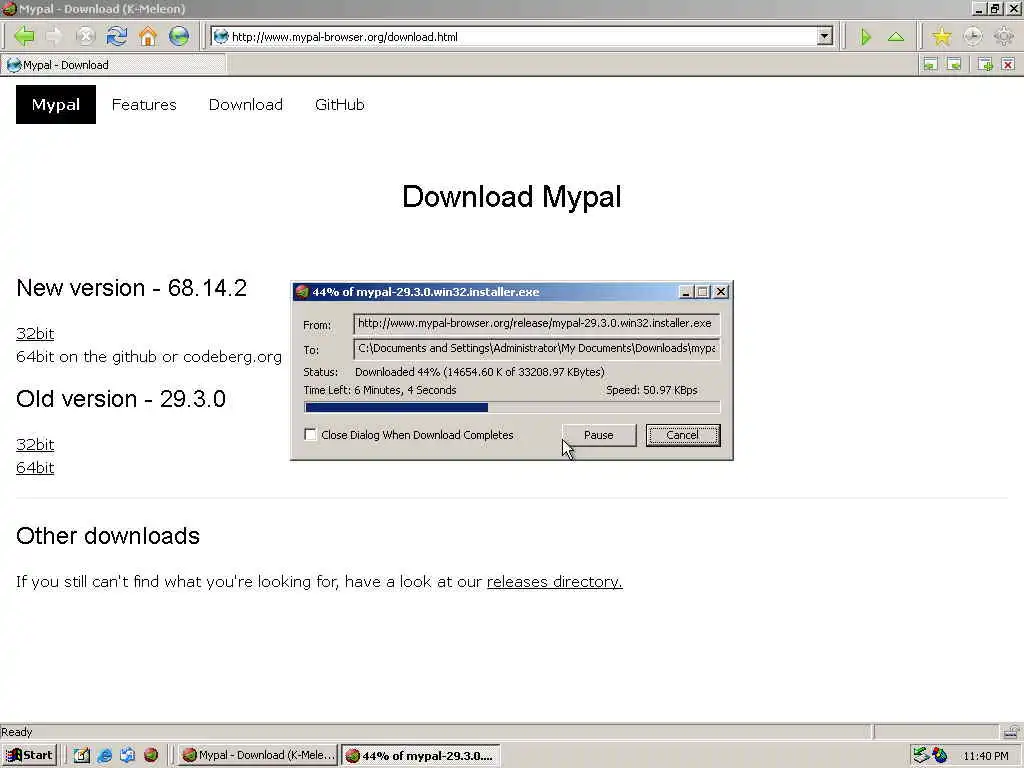1024x768 pixels.
Task: Enable Close Dialog When Download Completes
Action: [311, 434]
